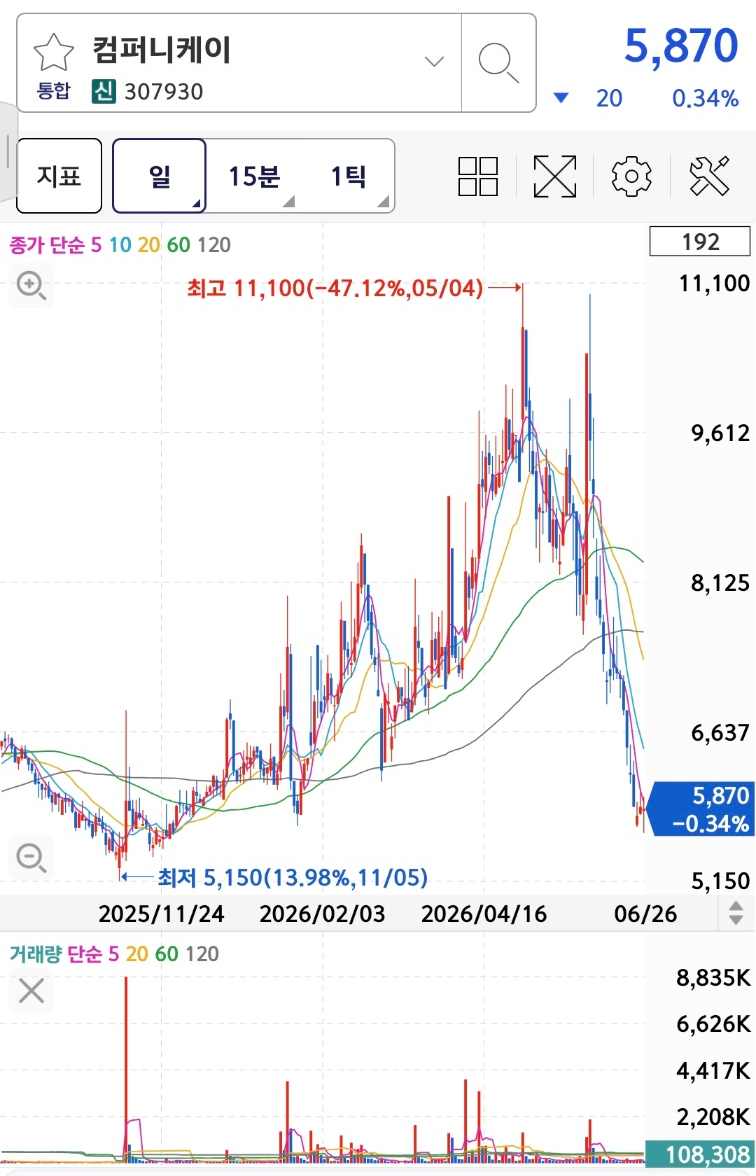The width and height of the screenshot is (756, 1176).
Task: Click the 최저 5,150 low annotation
Action: coord(292,877)
